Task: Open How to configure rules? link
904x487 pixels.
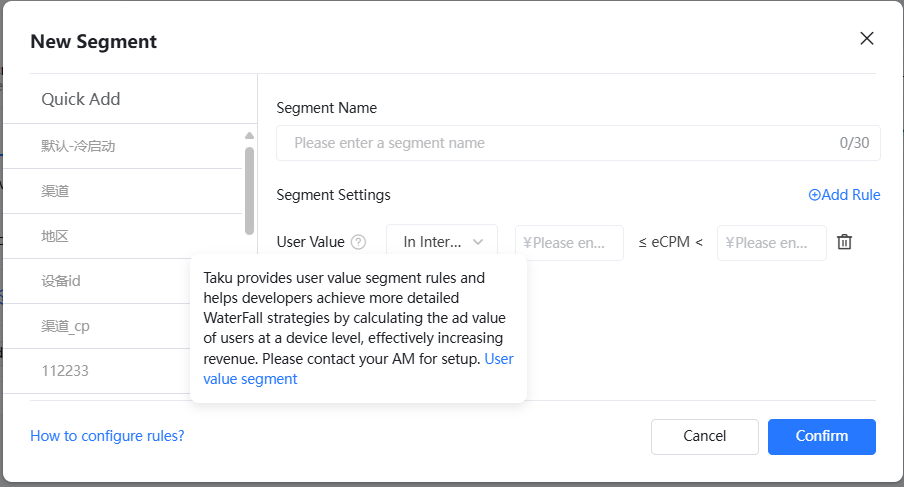Action: click(x=107, y=436)
